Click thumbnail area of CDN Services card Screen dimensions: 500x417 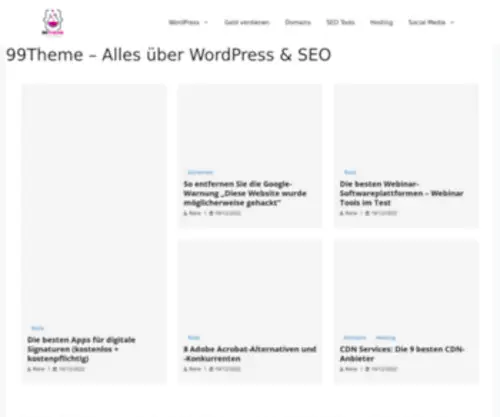[x=406, y=287]
